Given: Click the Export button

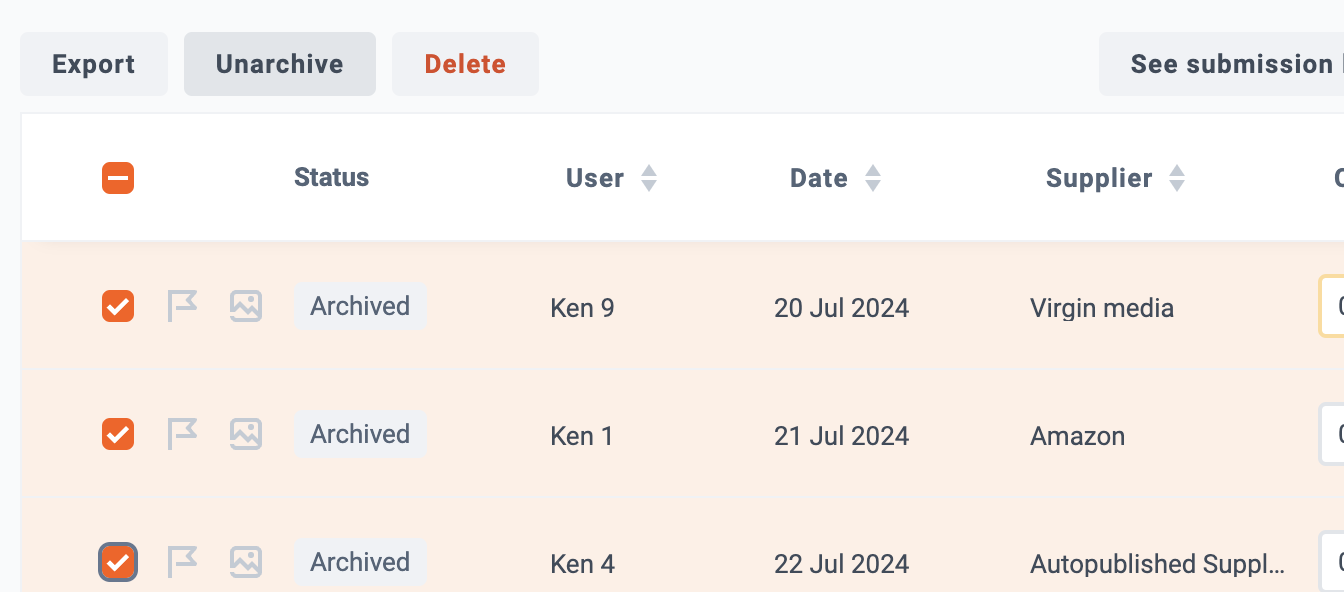Looking at the screenshot, I should [94, 64].
